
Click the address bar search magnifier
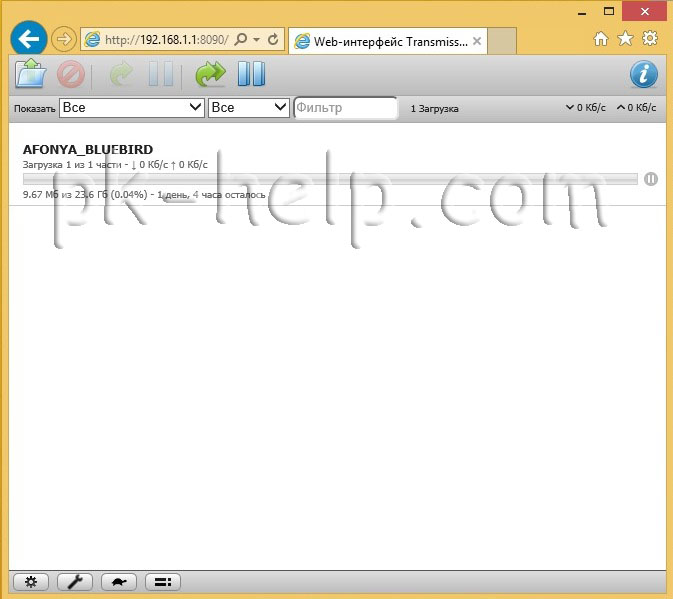(x=241, y=39)
